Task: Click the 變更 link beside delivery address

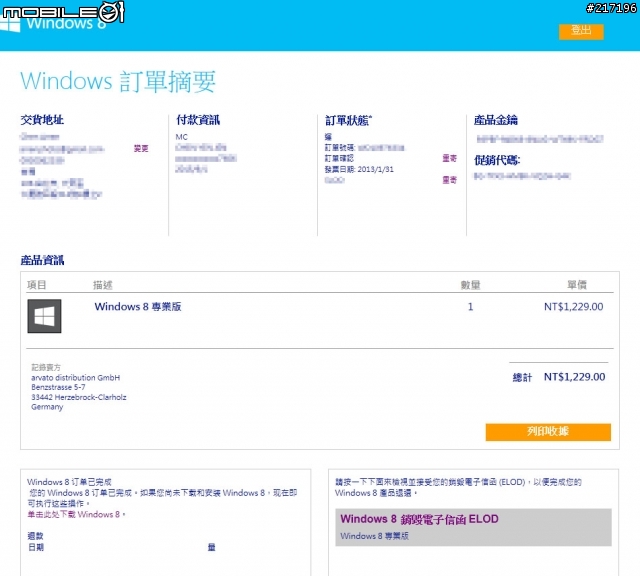Action: point(141,149)
